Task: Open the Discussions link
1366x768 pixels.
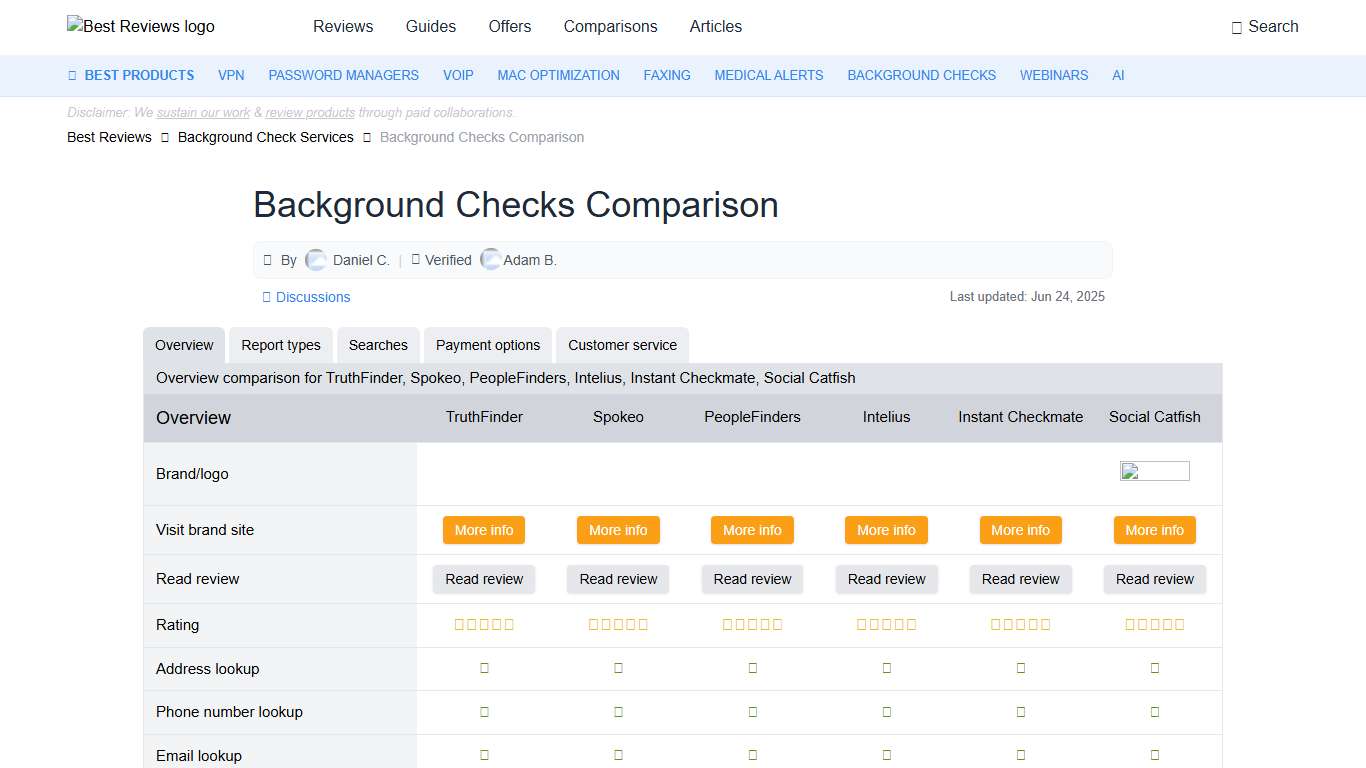Action: pyautogui.click(x=313, y=297)
